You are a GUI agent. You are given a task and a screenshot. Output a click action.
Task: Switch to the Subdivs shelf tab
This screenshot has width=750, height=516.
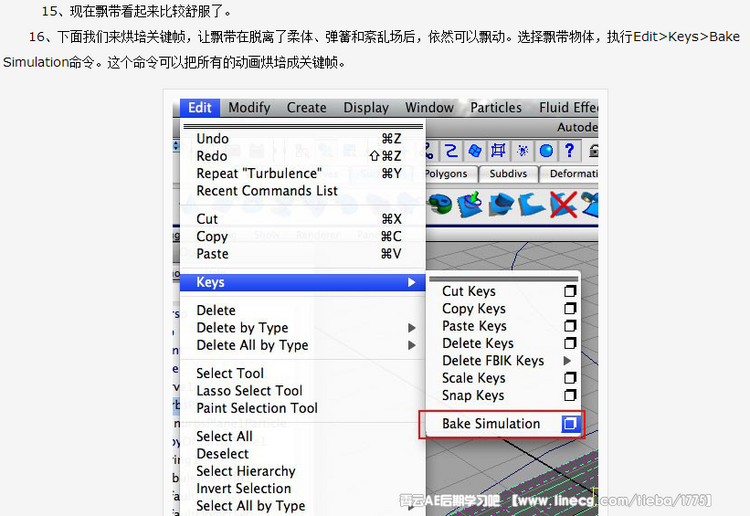pyautogui.click(x=508, y=174)
